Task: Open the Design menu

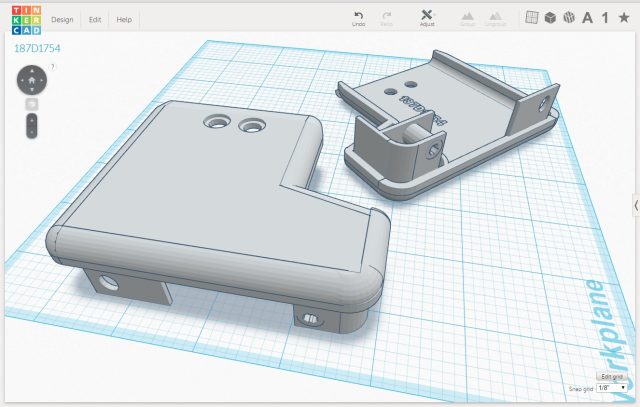Action: pos(62,20)
